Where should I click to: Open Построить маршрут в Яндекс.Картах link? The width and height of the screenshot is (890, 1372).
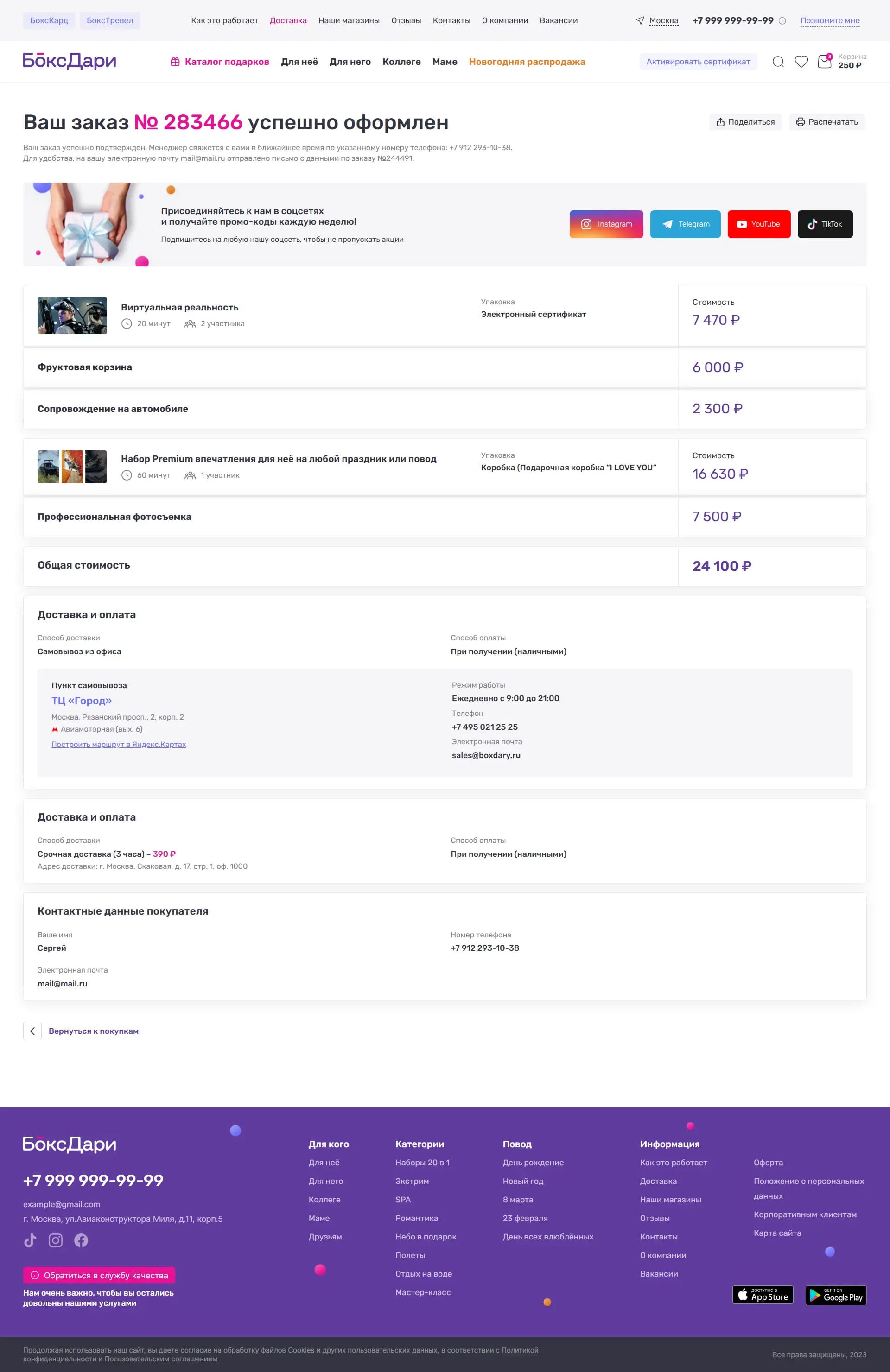point(119,744)
